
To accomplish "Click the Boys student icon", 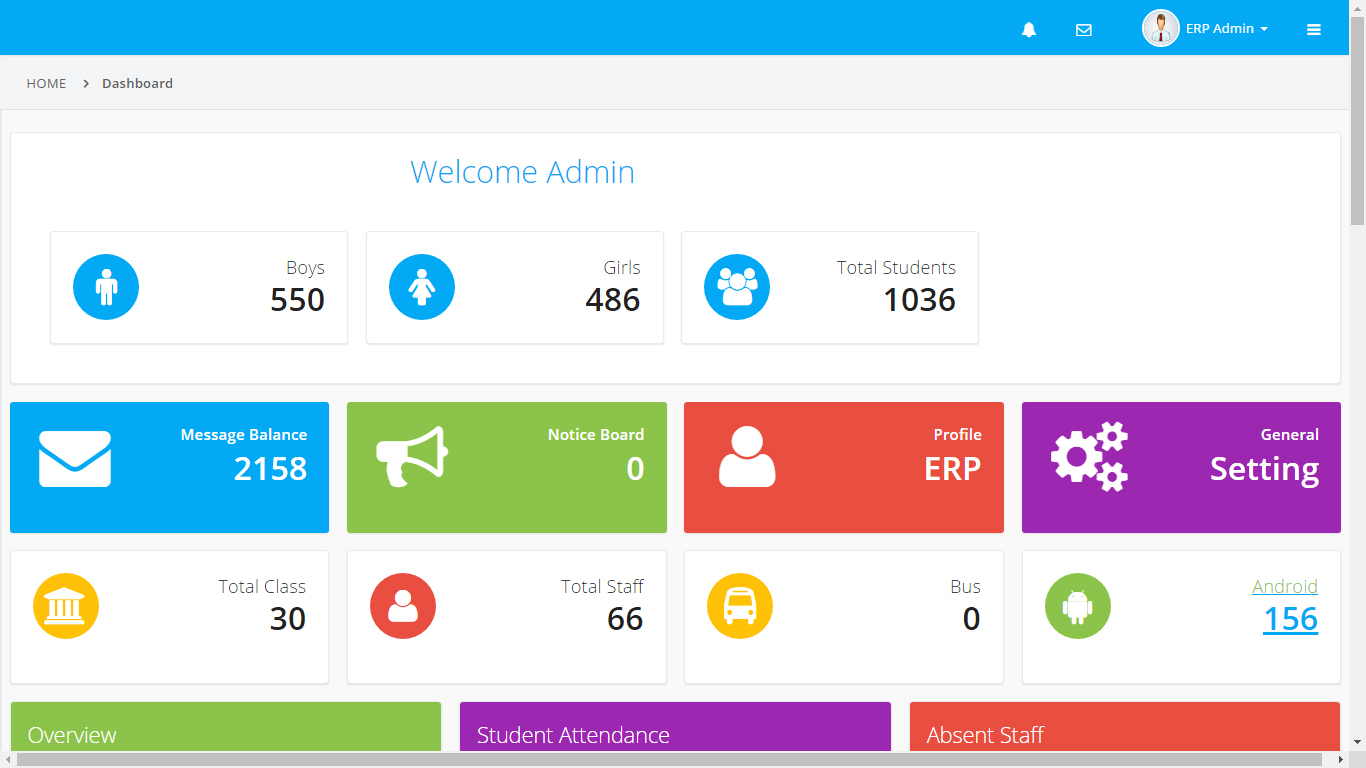I will click(106, 287).
